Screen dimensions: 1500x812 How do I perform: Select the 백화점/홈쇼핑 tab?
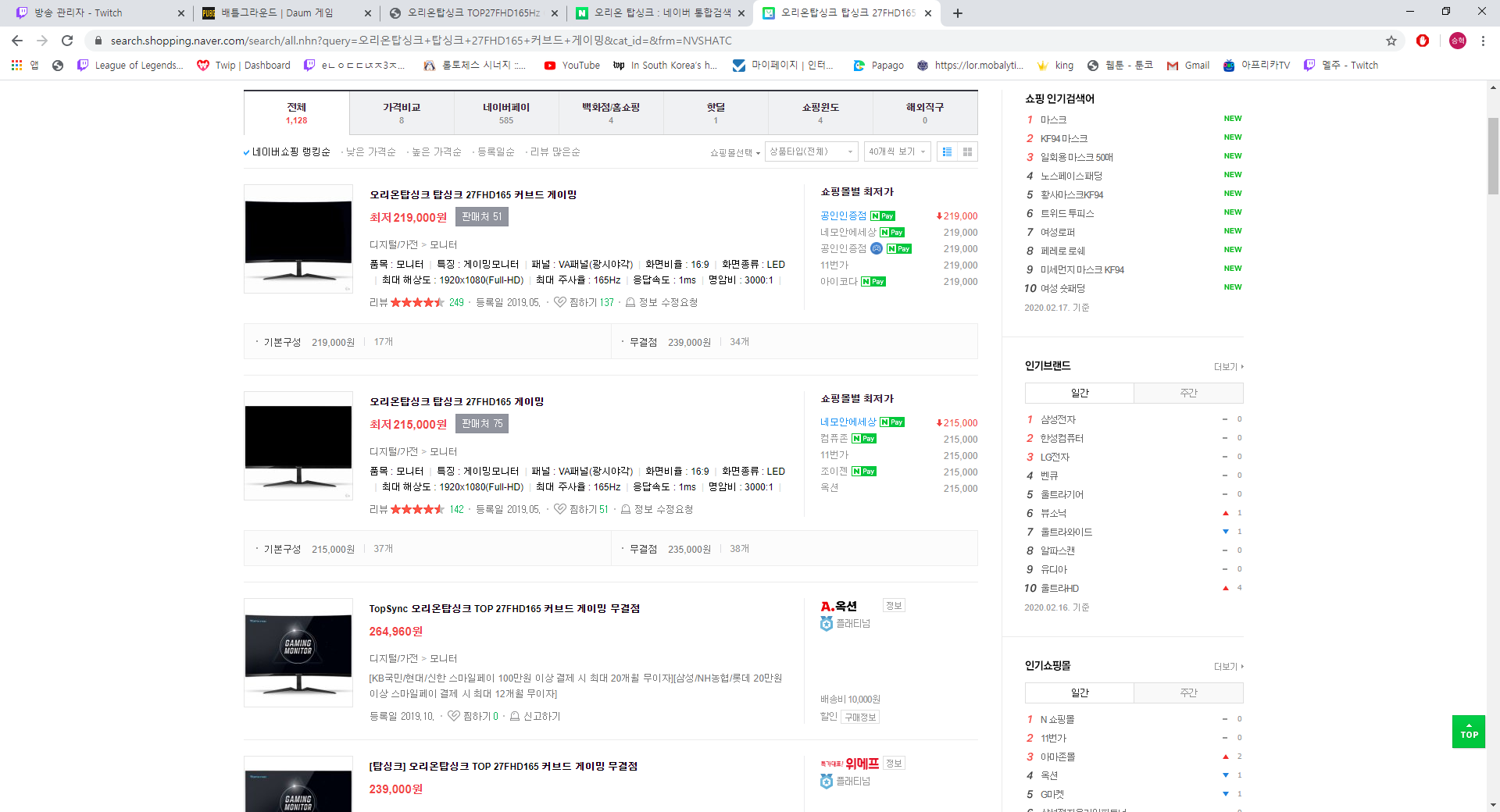pos(611,113)
